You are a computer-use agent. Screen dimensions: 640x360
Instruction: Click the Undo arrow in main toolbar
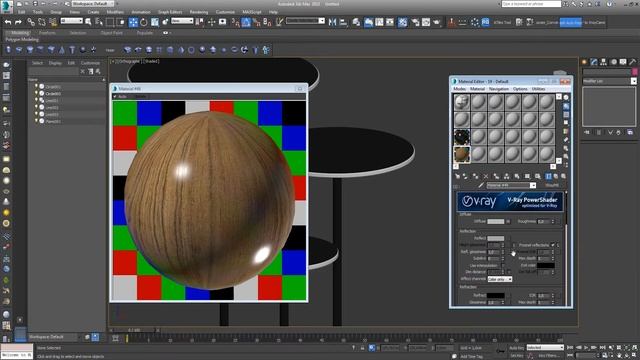pyautogui.click(x=8, y=22)
